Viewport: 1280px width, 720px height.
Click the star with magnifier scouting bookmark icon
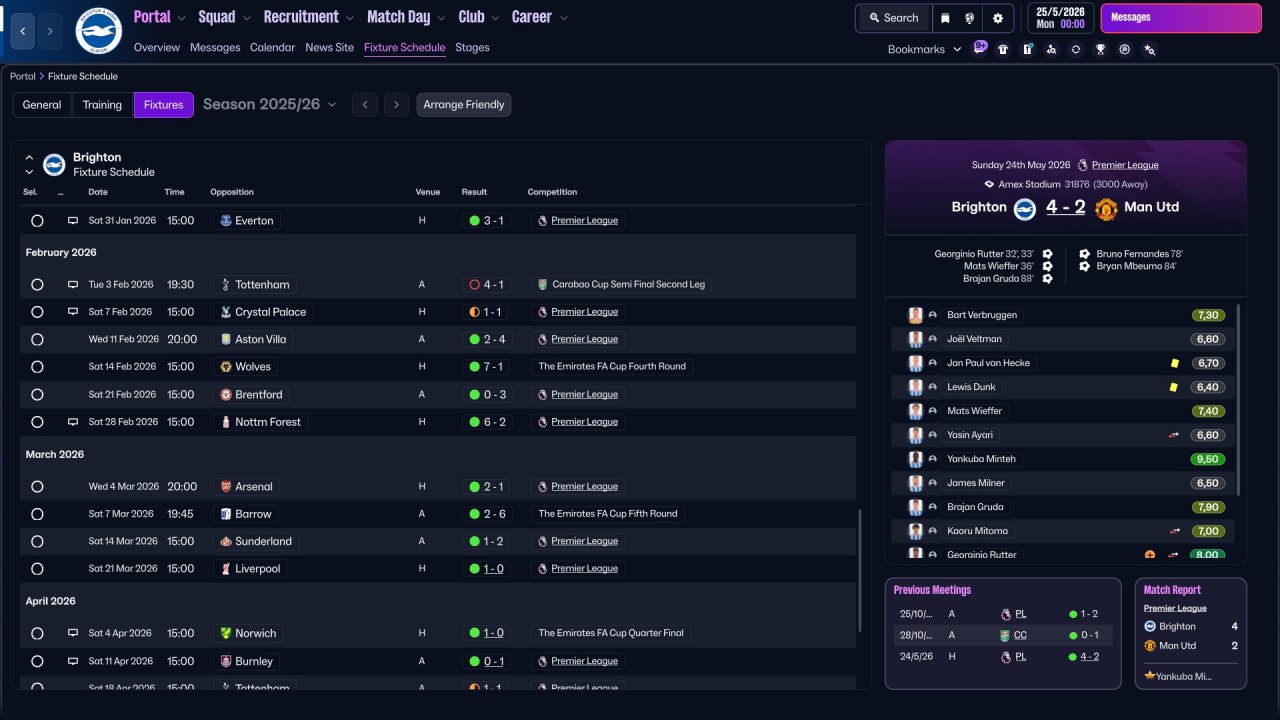click(x=1149, y=49)
